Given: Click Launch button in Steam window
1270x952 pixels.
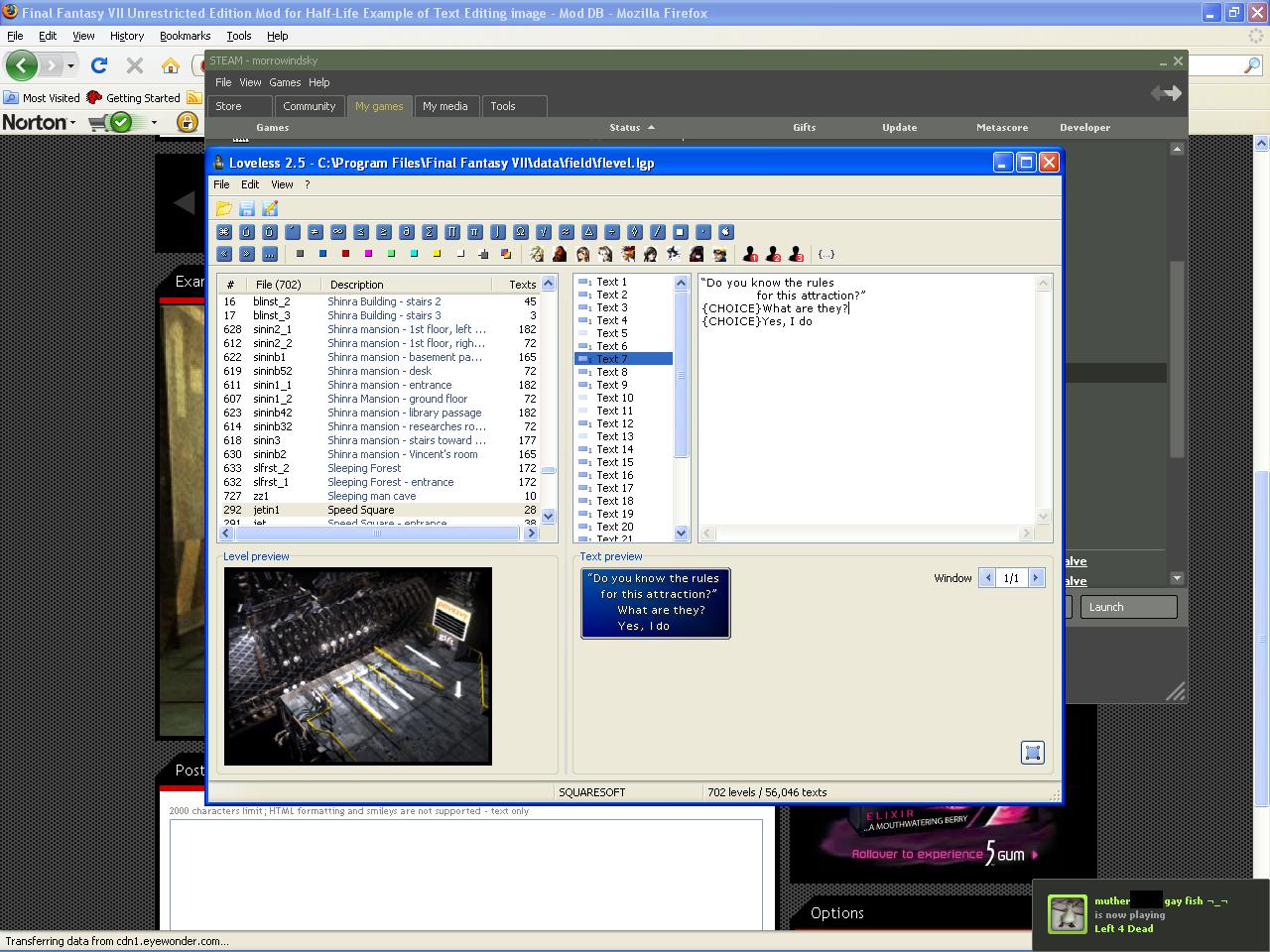Looking at the screenshot, I should tap(1128, 607).
